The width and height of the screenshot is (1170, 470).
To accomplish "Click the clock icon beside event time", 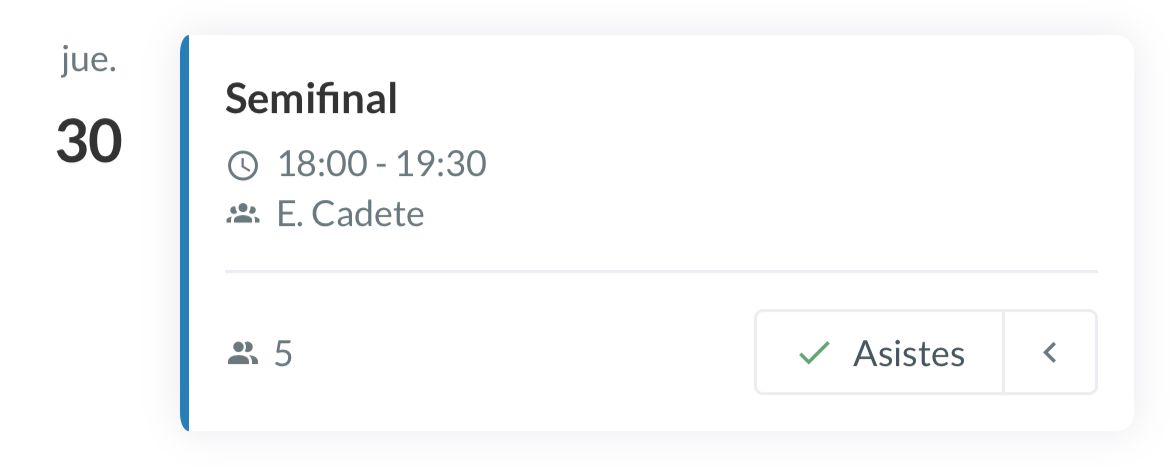I will pyautogui.click(x=243, y=165).
